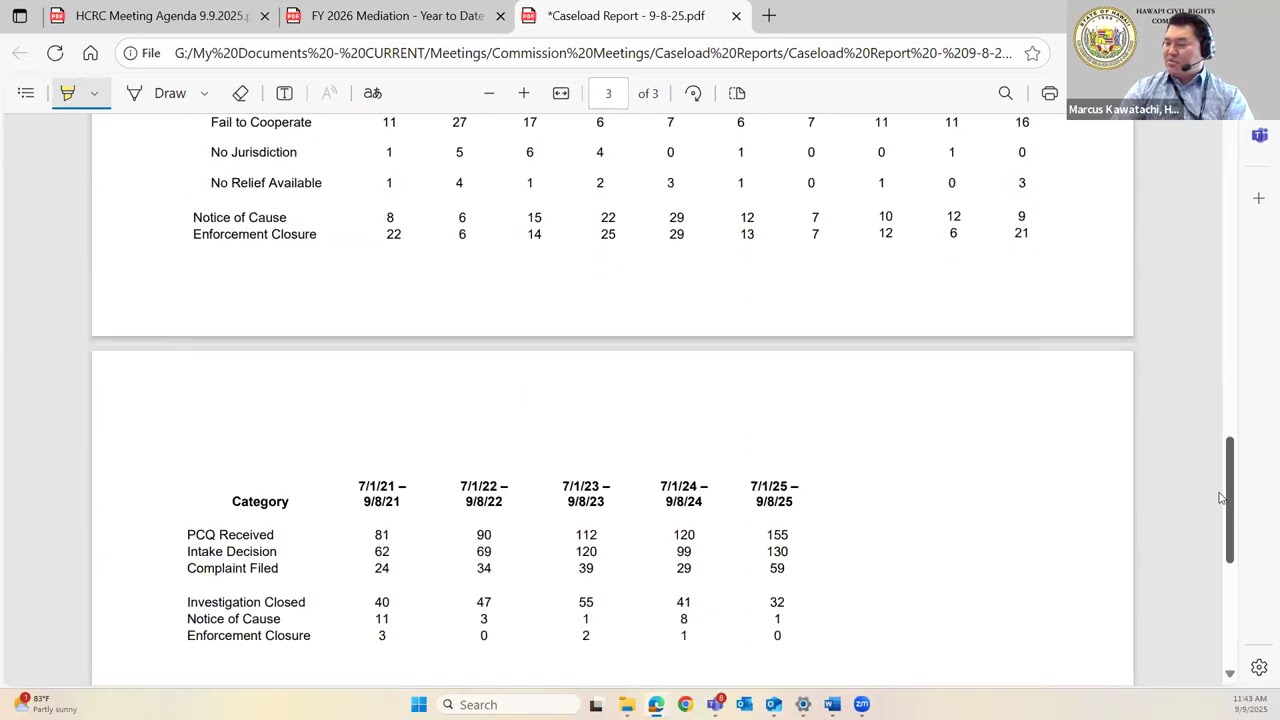
Task: Click the vertical scrollbar thumb
Action: coord(1230,500)
